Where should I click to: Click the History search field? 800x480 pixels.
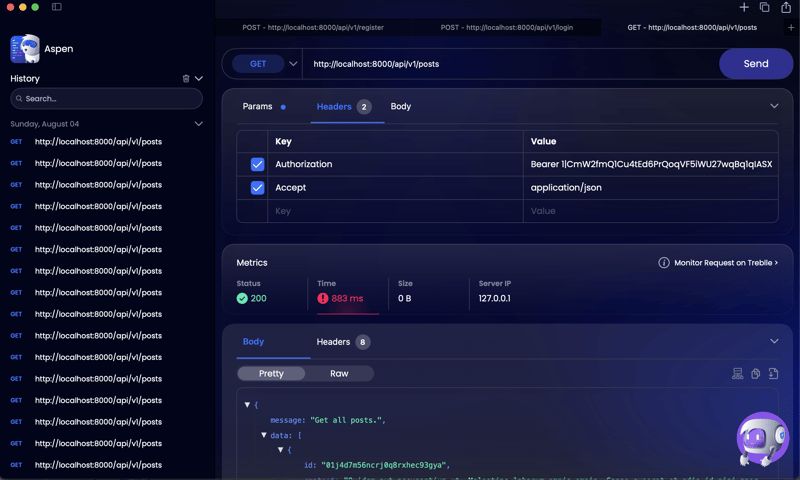point(107,99)
